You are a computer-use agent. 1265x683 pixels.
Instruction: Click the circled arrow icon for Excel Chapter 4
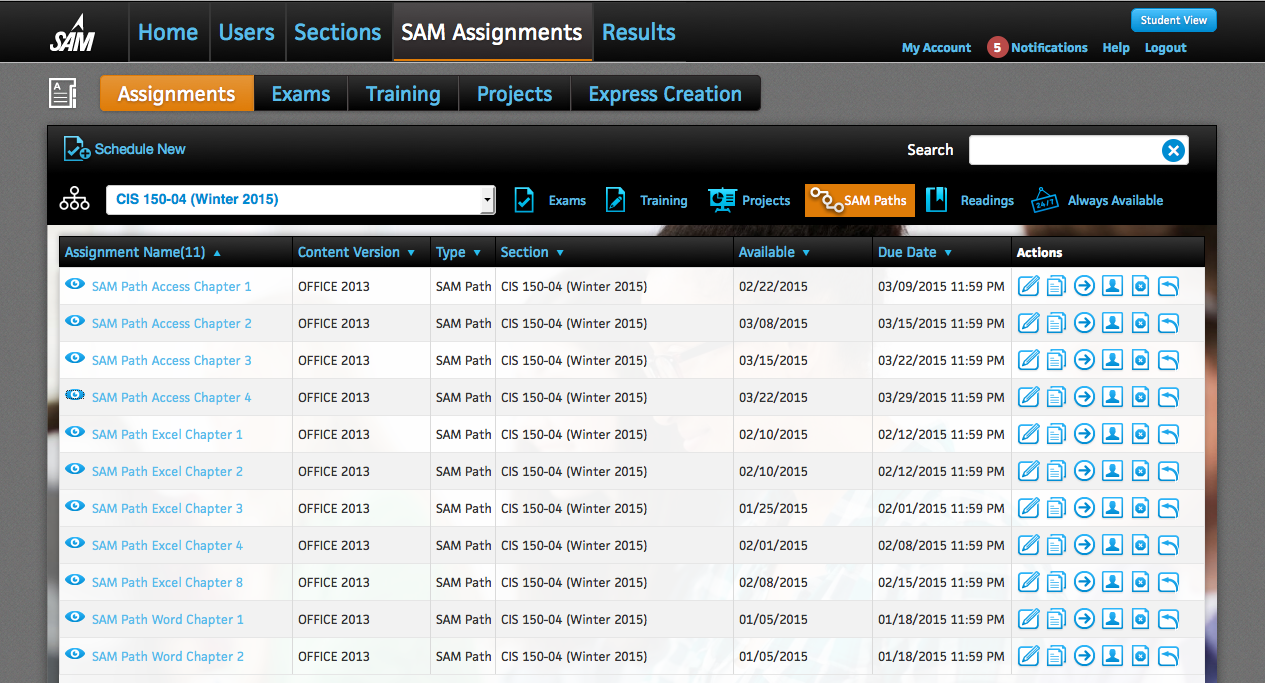1084,545
